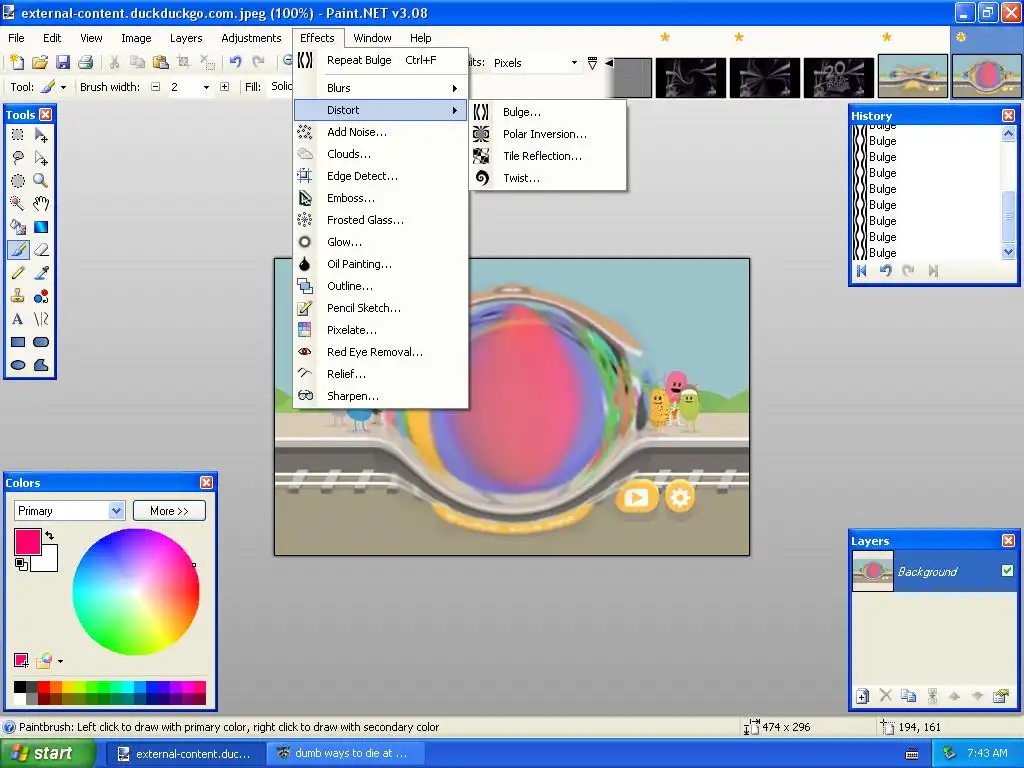Screen dimensions: 1024x768
Task: Expand the Blurs submenu
Action: click(381, 88)
